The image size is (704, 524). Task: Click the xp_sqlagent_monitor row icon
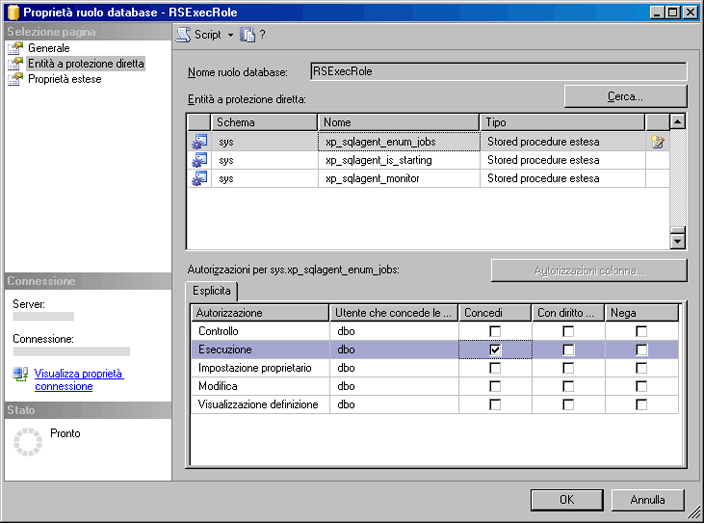tap(199, 178)
